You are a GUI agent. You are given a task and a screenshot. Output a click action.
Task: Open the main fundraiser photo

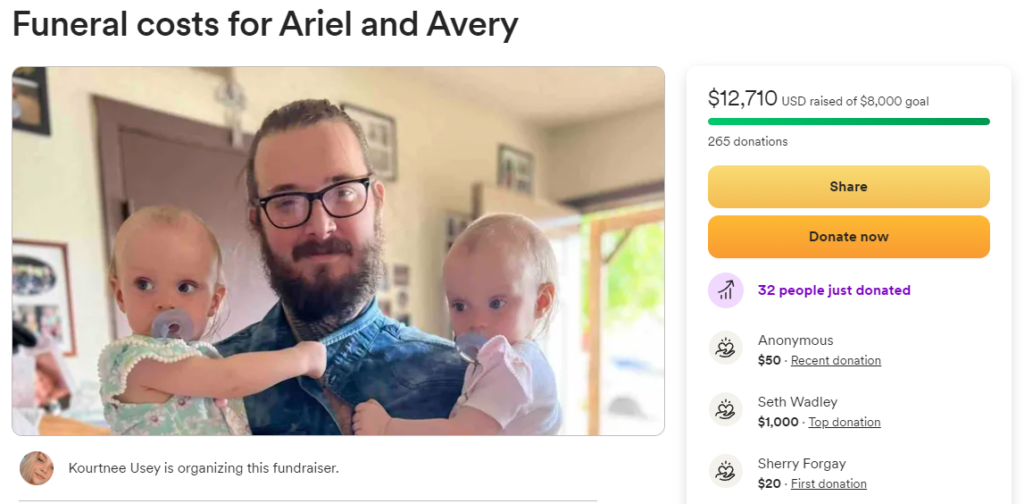click(338, 251)
